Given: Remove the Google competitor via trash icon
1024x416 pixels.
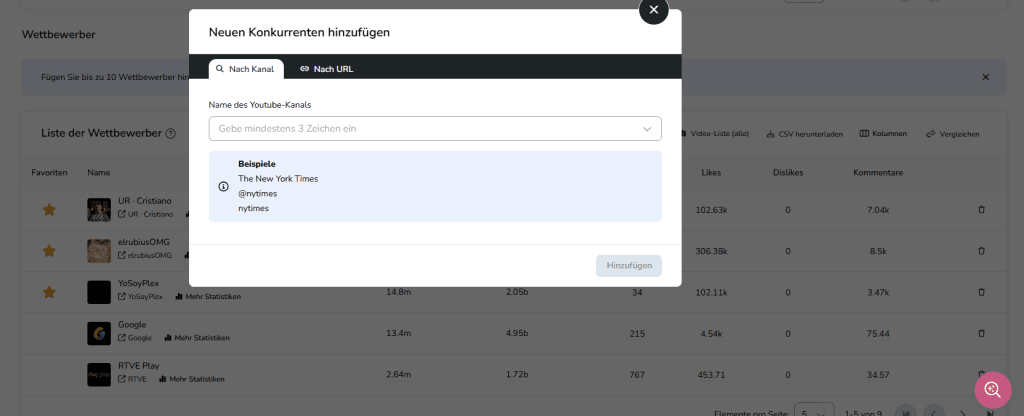Looking at the screenshot, I should [980, 333].
